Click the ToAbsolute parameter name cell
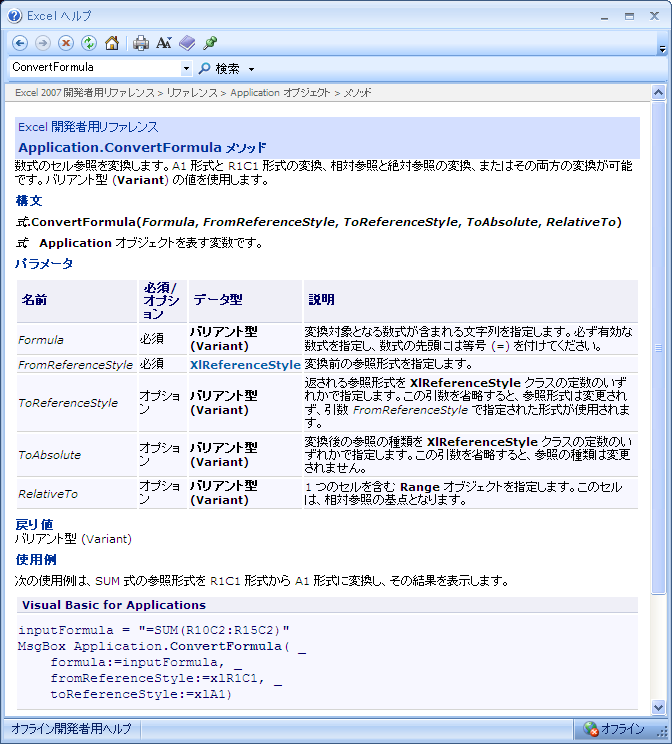Image resolution: width=672 pixels, height=744 pixels. (x=77, y=455)
